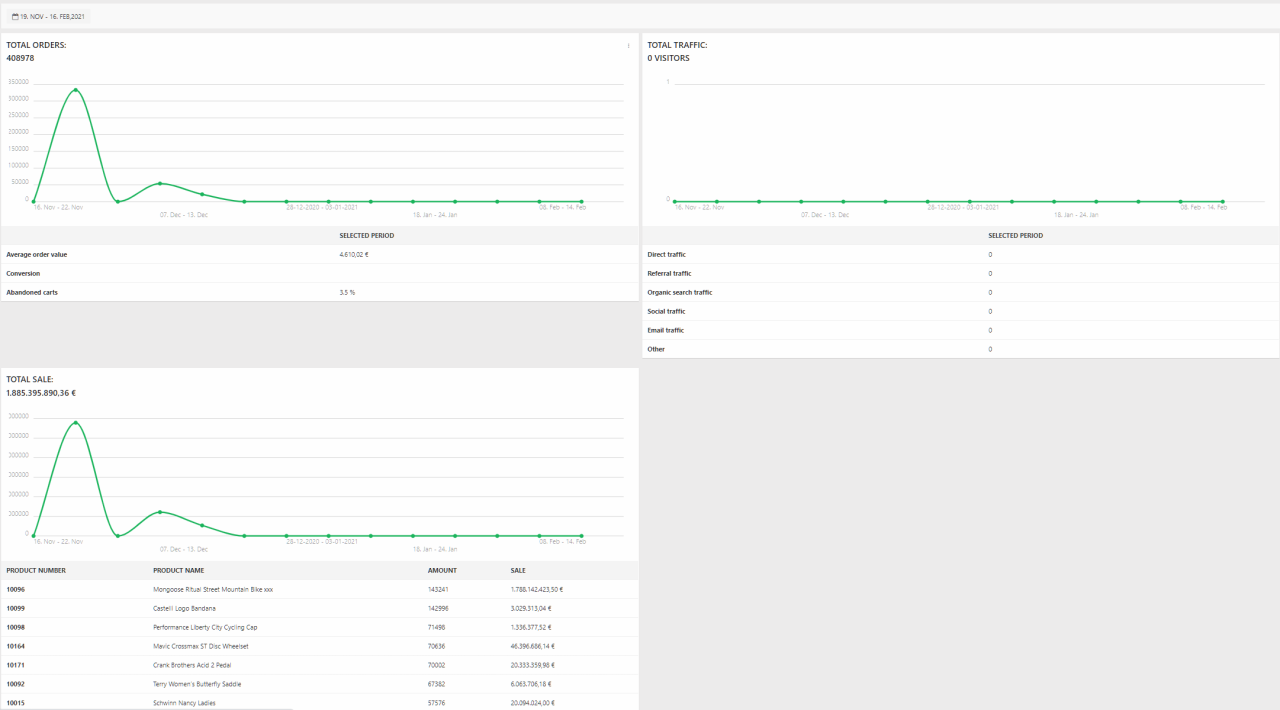1280x710 pixels.
Task: Click the Abandoned carts row label
Action: click(32, 292)
